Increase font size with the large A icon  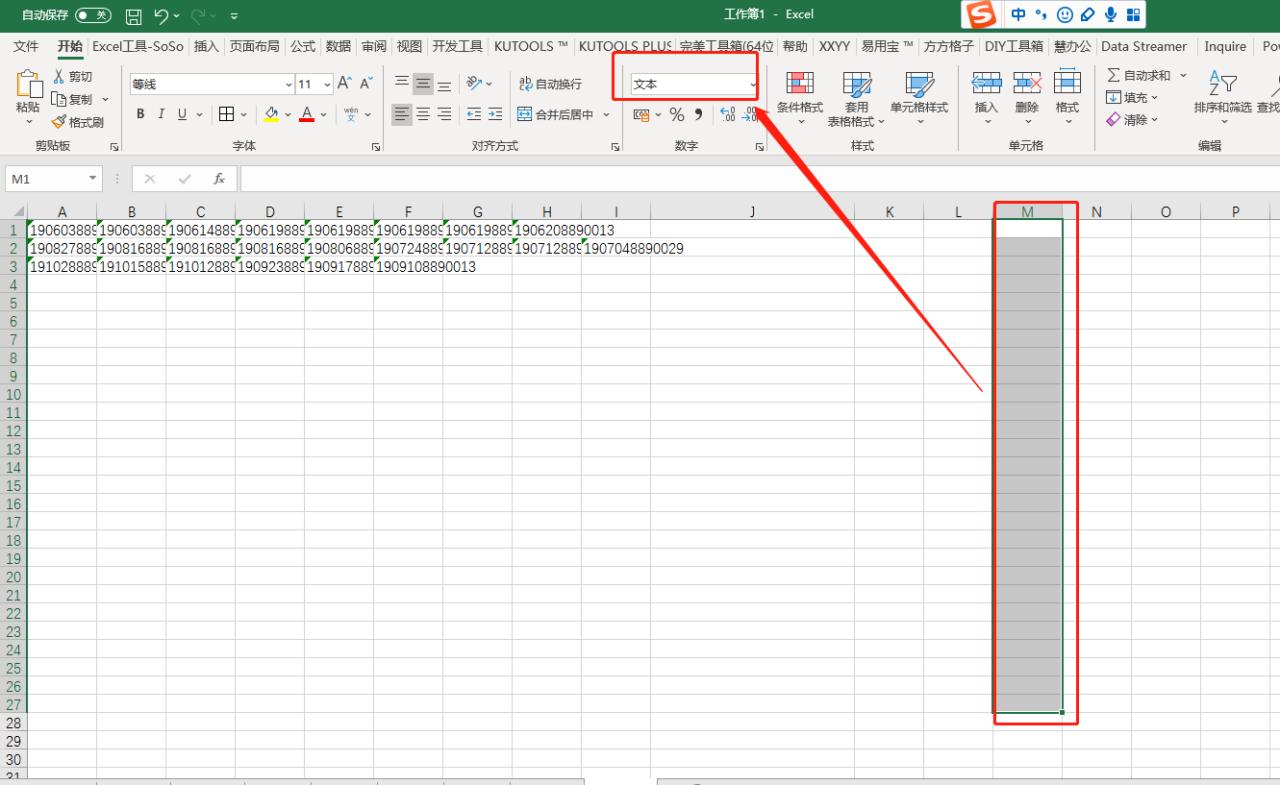point(344,84)
